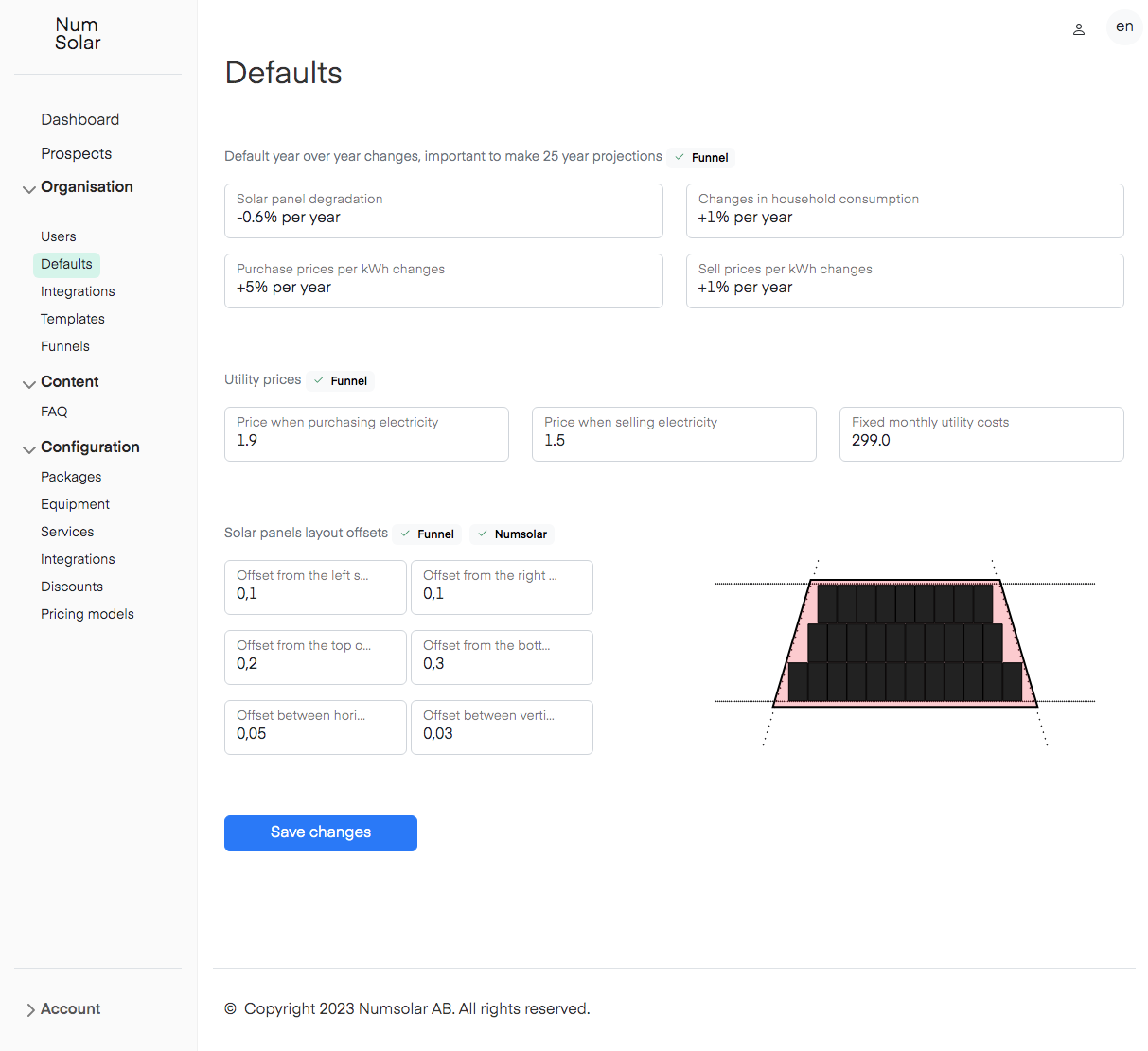Open Templates page
This screenshot has height=1051, width=1148.
(x=73, y=319)
